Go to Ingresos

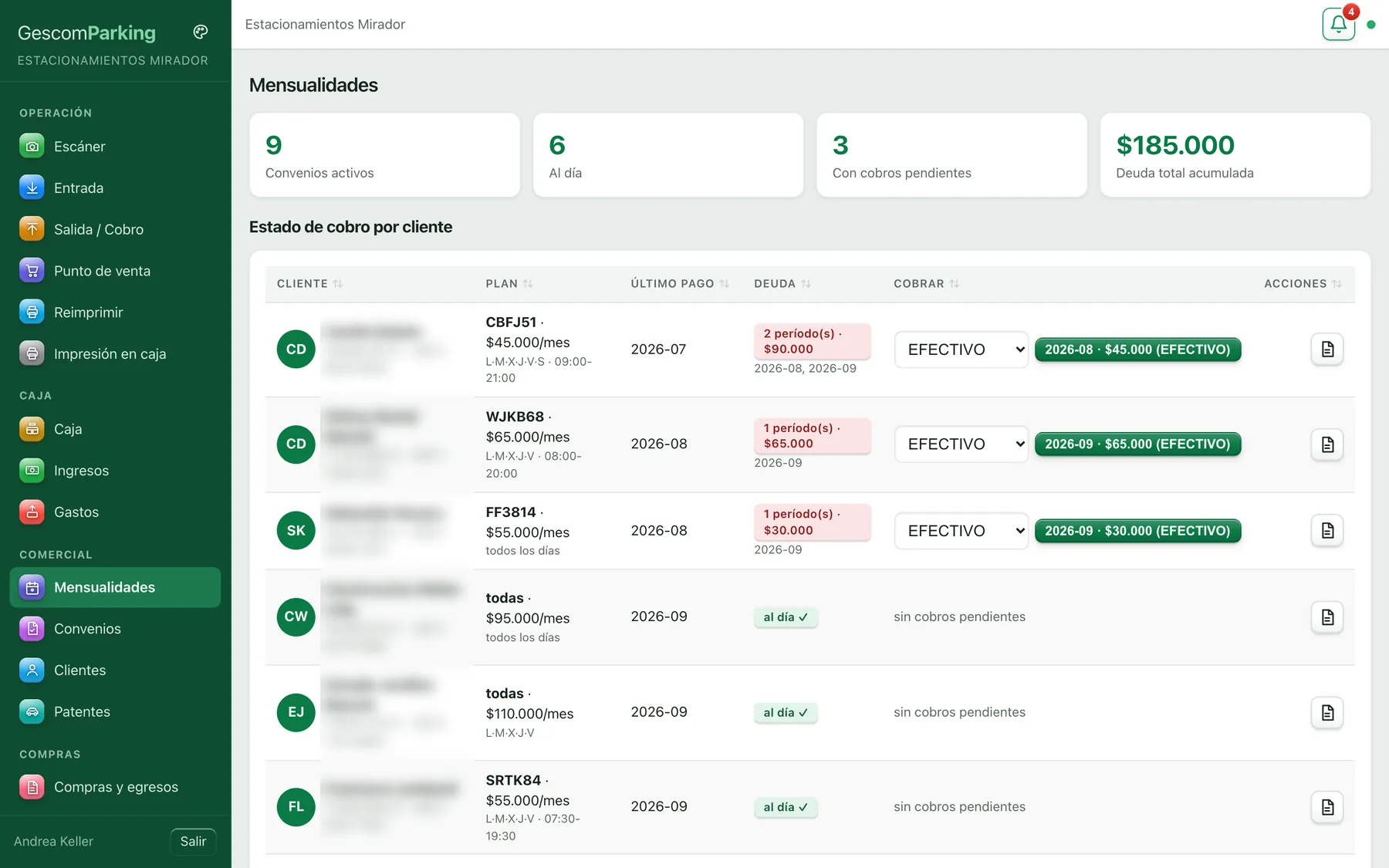point(115,471)
